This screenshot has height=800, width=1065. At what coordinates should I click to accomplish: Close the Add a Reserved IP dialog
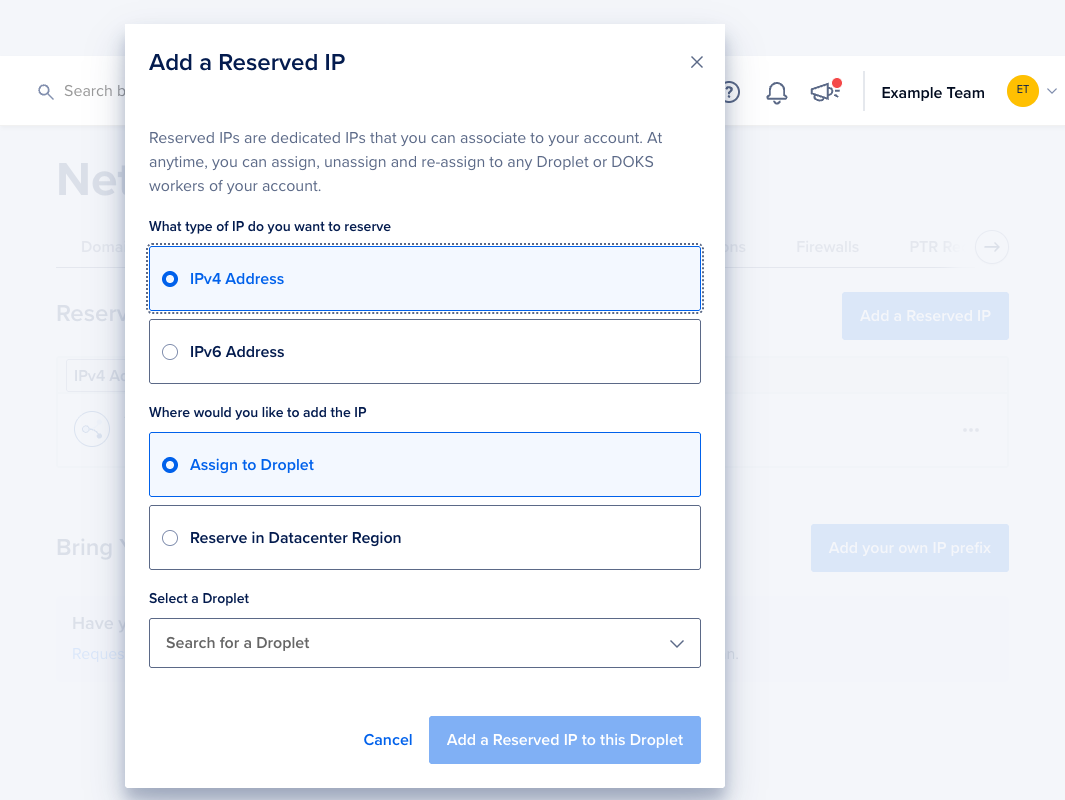(696, 62)
